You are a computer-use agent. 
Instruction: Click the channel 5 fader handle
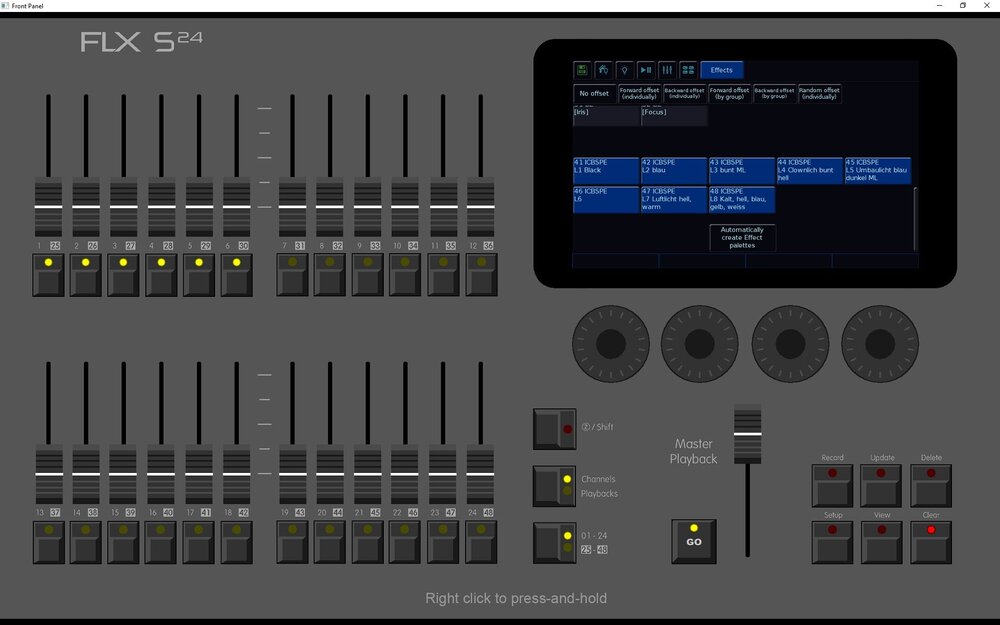(199, 207)
